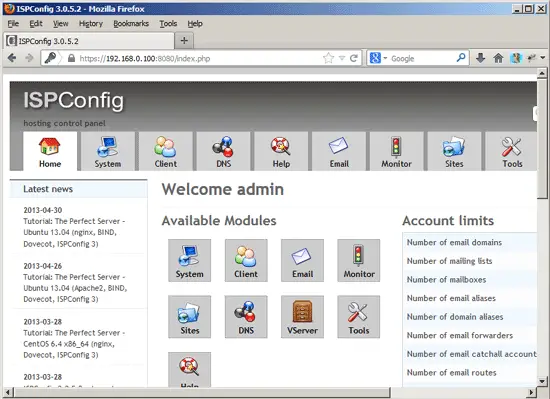Screen dimensions: 550x399
Task: Launch Client module under Available Modules
Action: (246, 261)
